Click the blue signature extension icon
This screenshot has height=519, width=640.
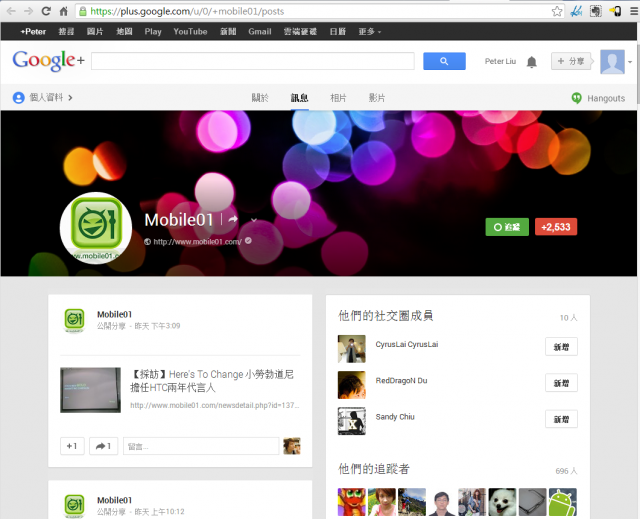[x=576, y=11]
